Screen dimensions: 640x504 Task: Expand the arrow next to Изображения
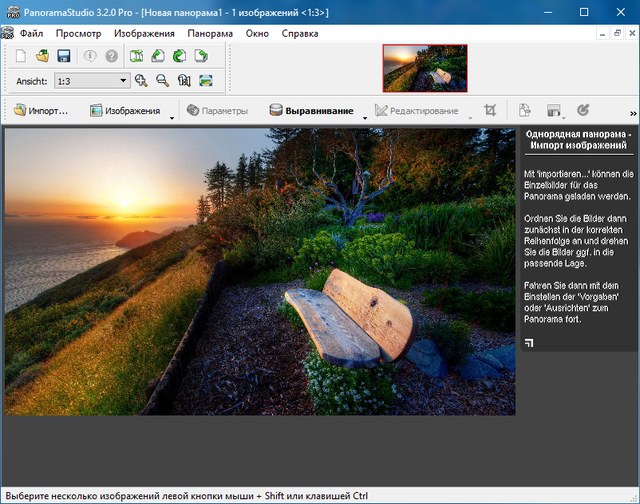pyautogui.click(x=172, y=117)
